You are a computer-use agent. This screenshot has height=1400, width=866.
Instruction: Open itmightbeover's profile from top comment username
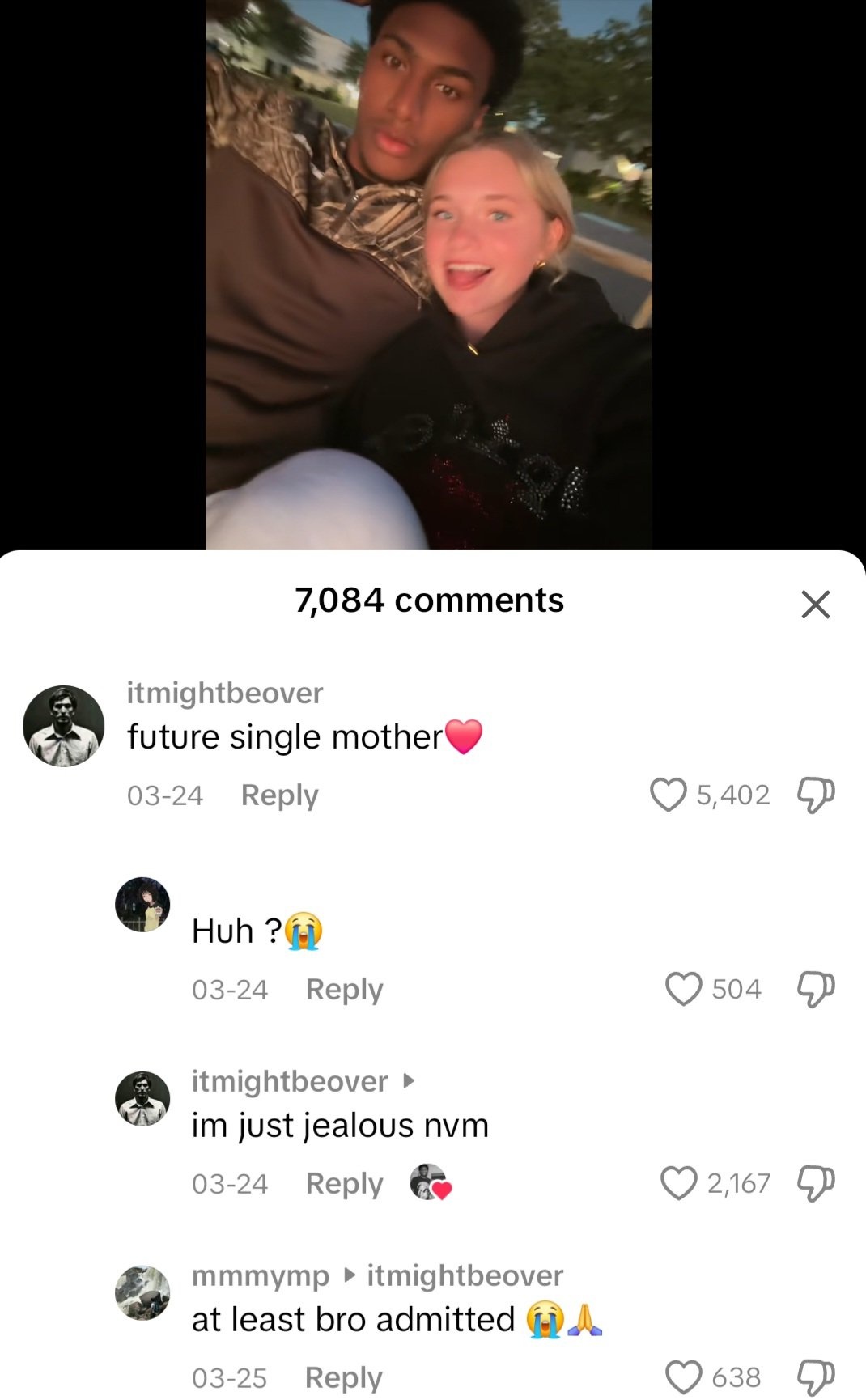click(x=225, y=693)
